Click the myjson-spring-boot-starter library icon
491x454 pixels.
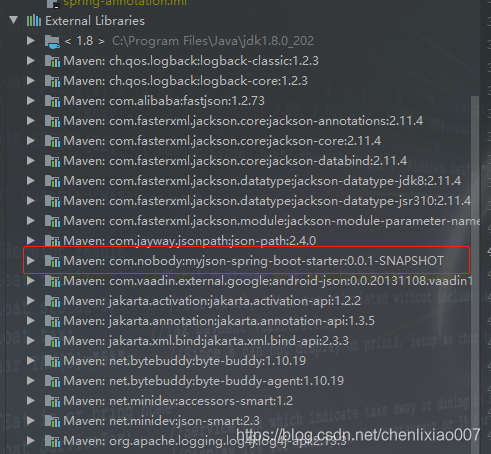(52, 261)
